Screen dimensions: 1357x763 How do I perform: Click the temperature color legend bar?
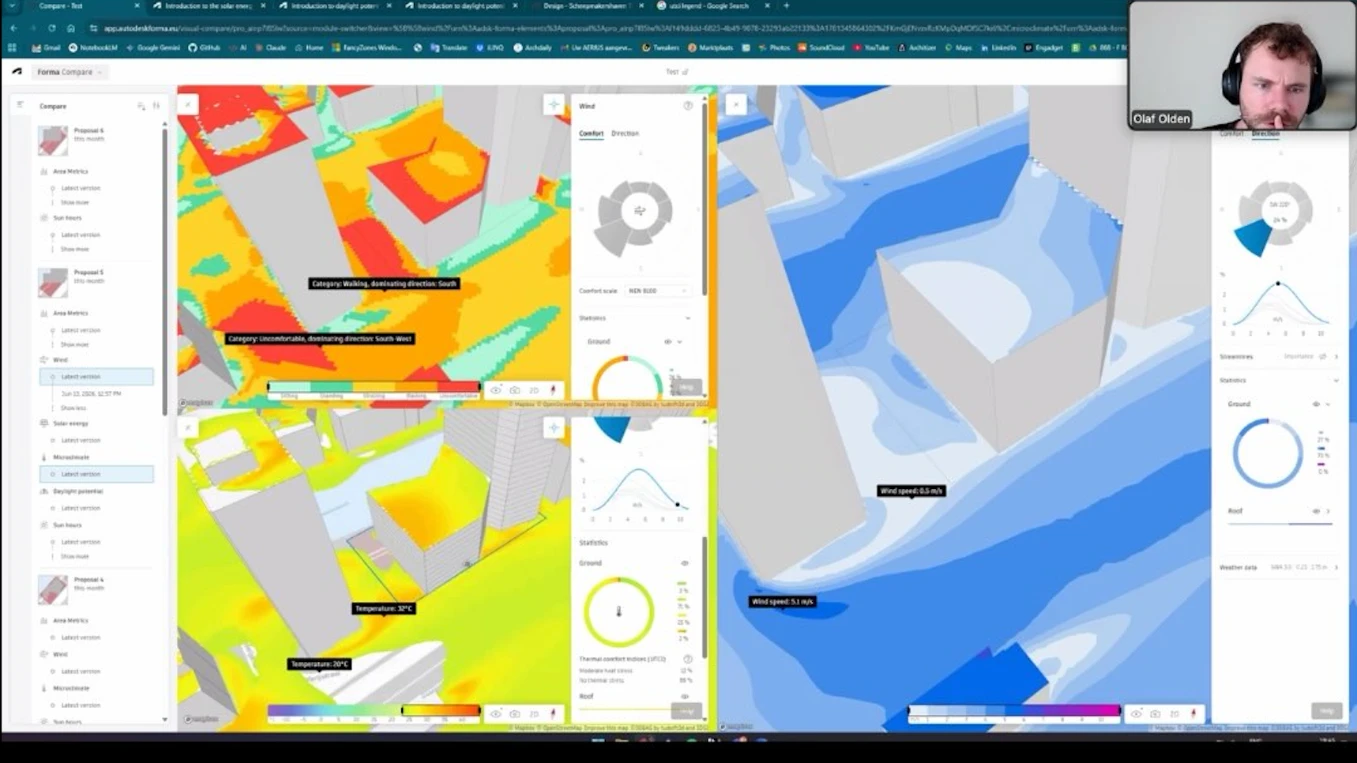(x=374, y=711)
